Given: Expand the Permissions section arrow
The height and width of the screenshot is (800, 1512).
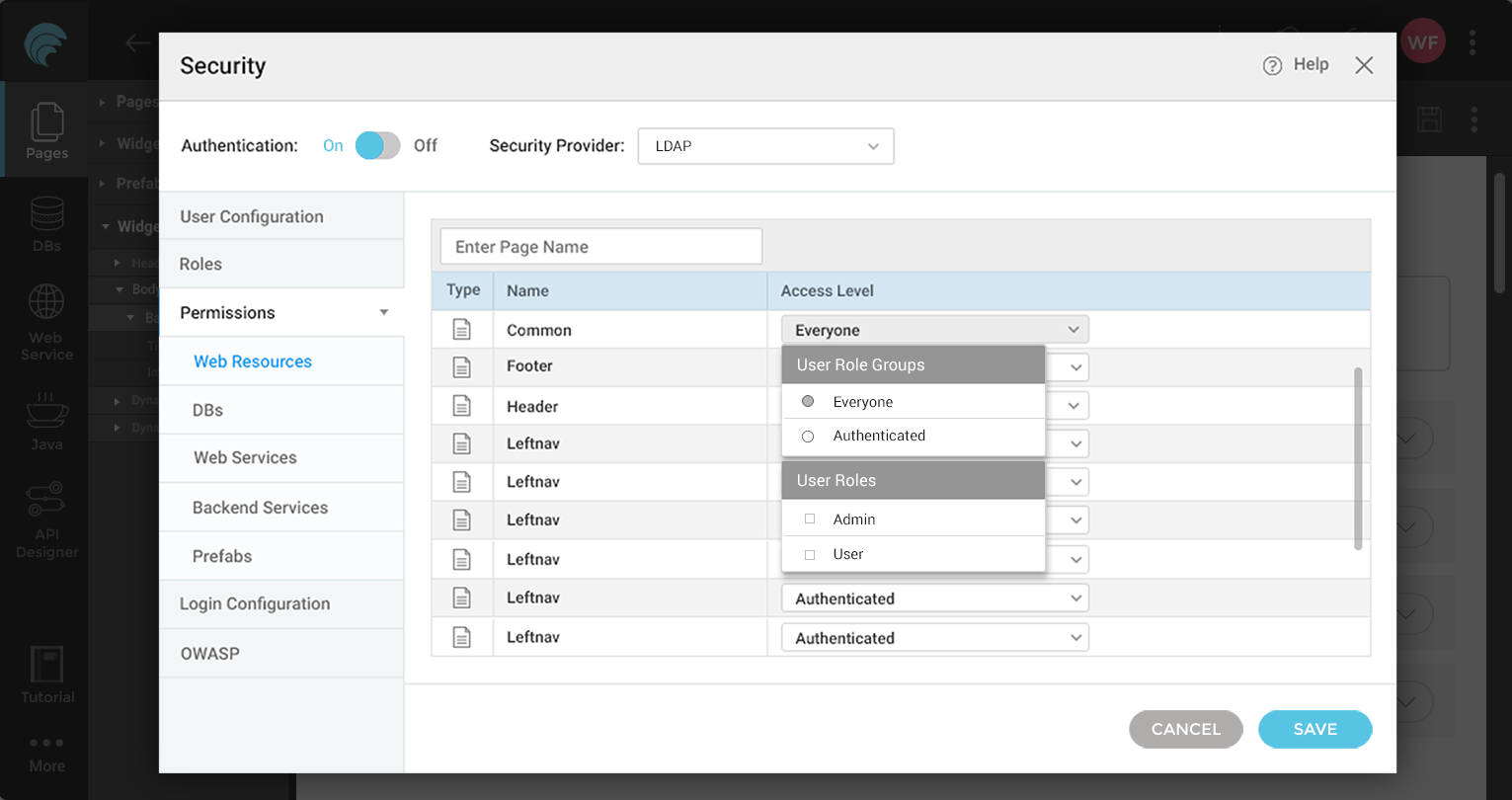Looking at the screenshot, I should point(384,313).
